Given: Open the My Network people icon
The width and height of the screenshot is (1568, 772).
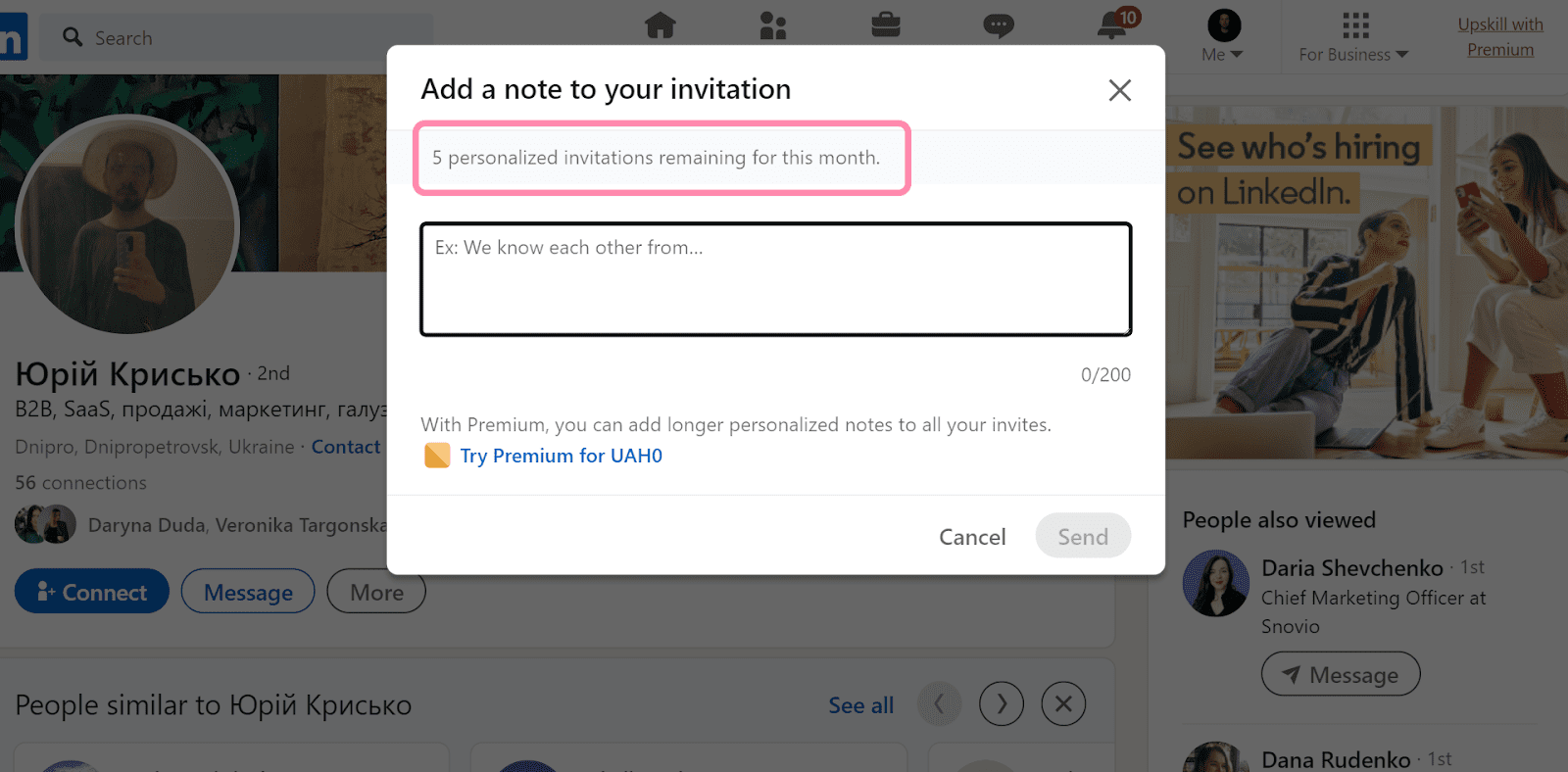Looking at the screenshot, I should tap(773, 25).
